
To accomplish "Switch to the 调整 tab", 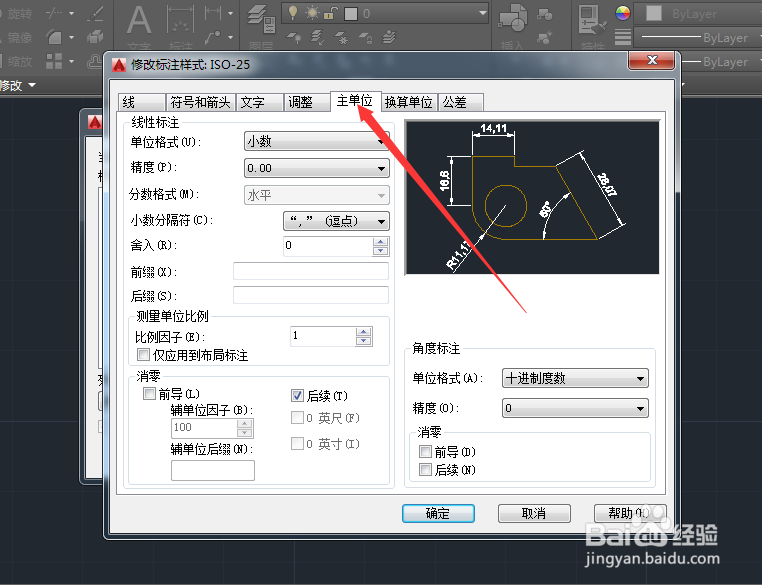I will point(307,102).
